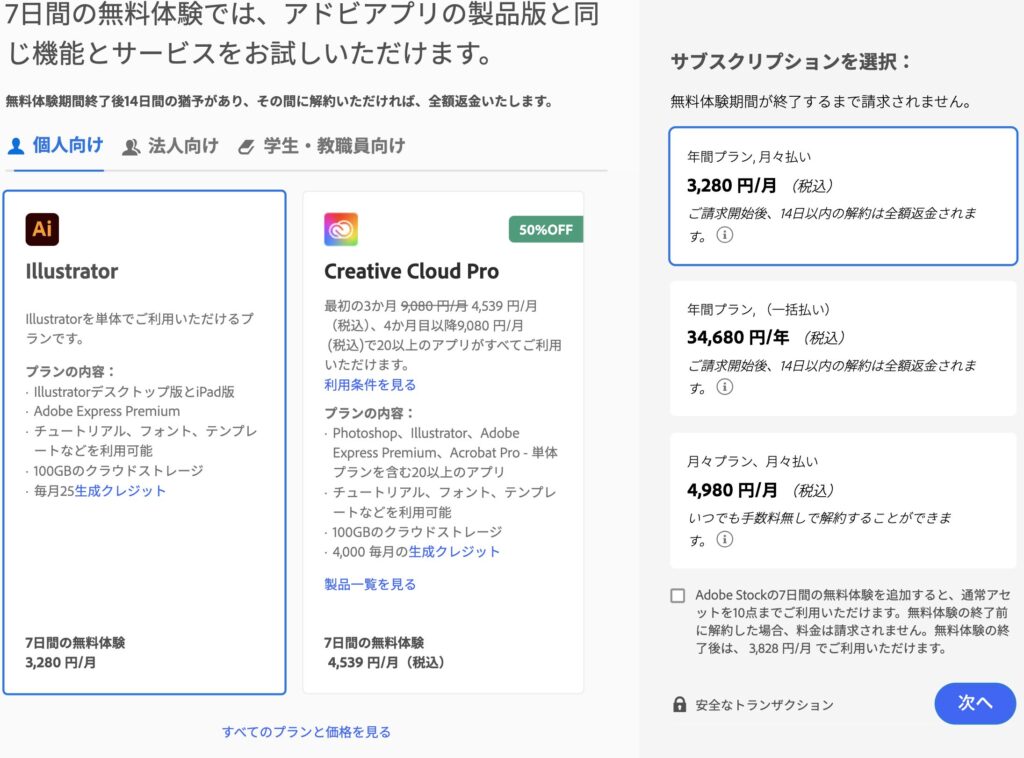This screenshot has height=758, width=1024.
Task: Open the 利用条件を見る link
Action: 370,385
